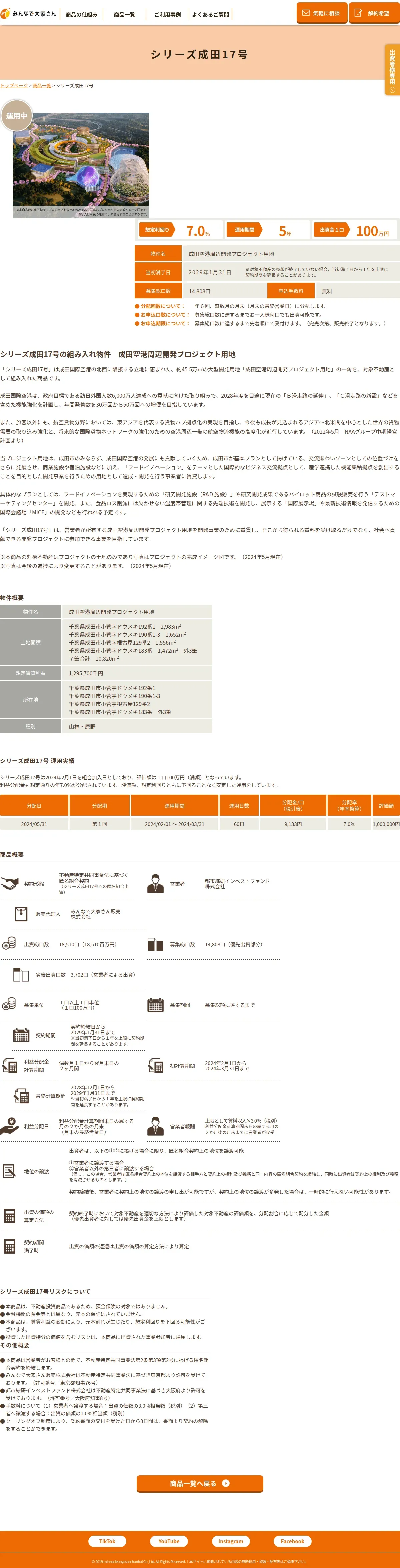Click the 9,133円 table cell
The width and height of the screenshot is (400, 1568).
(293, 824)
